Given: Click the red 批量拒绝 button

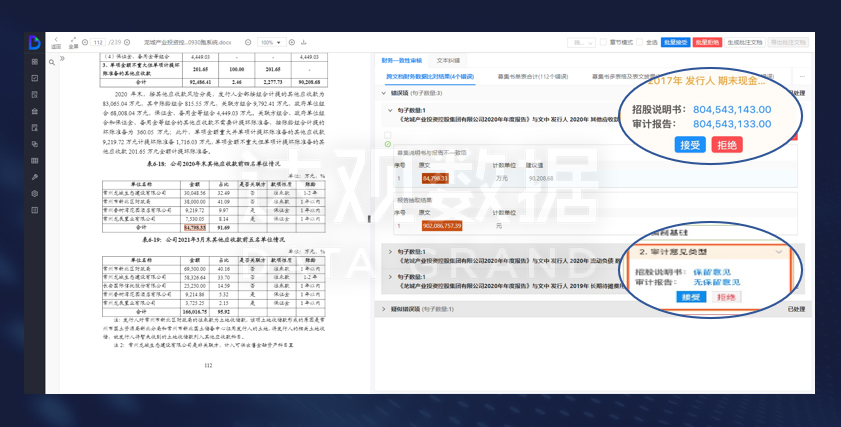Looking at the screenshot, I should (707, 42).
